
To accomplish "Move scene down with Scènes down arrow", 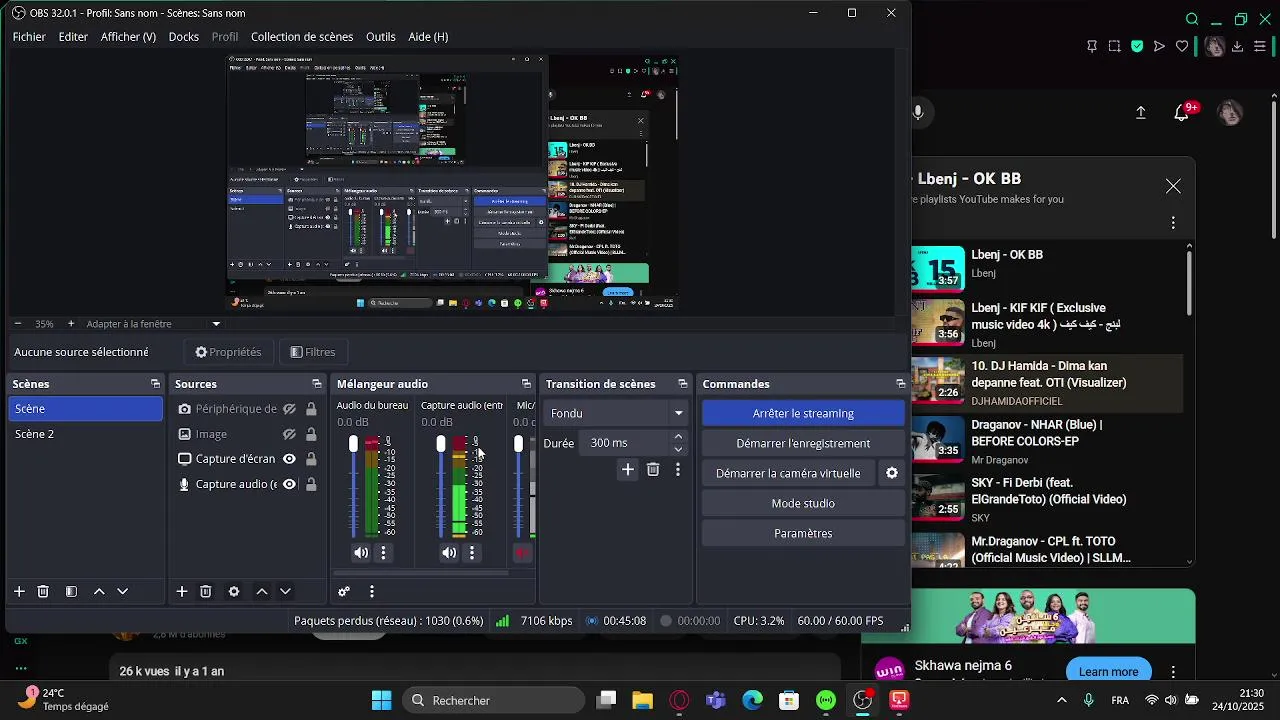I will pyautogui.click(x=123, y=592).
